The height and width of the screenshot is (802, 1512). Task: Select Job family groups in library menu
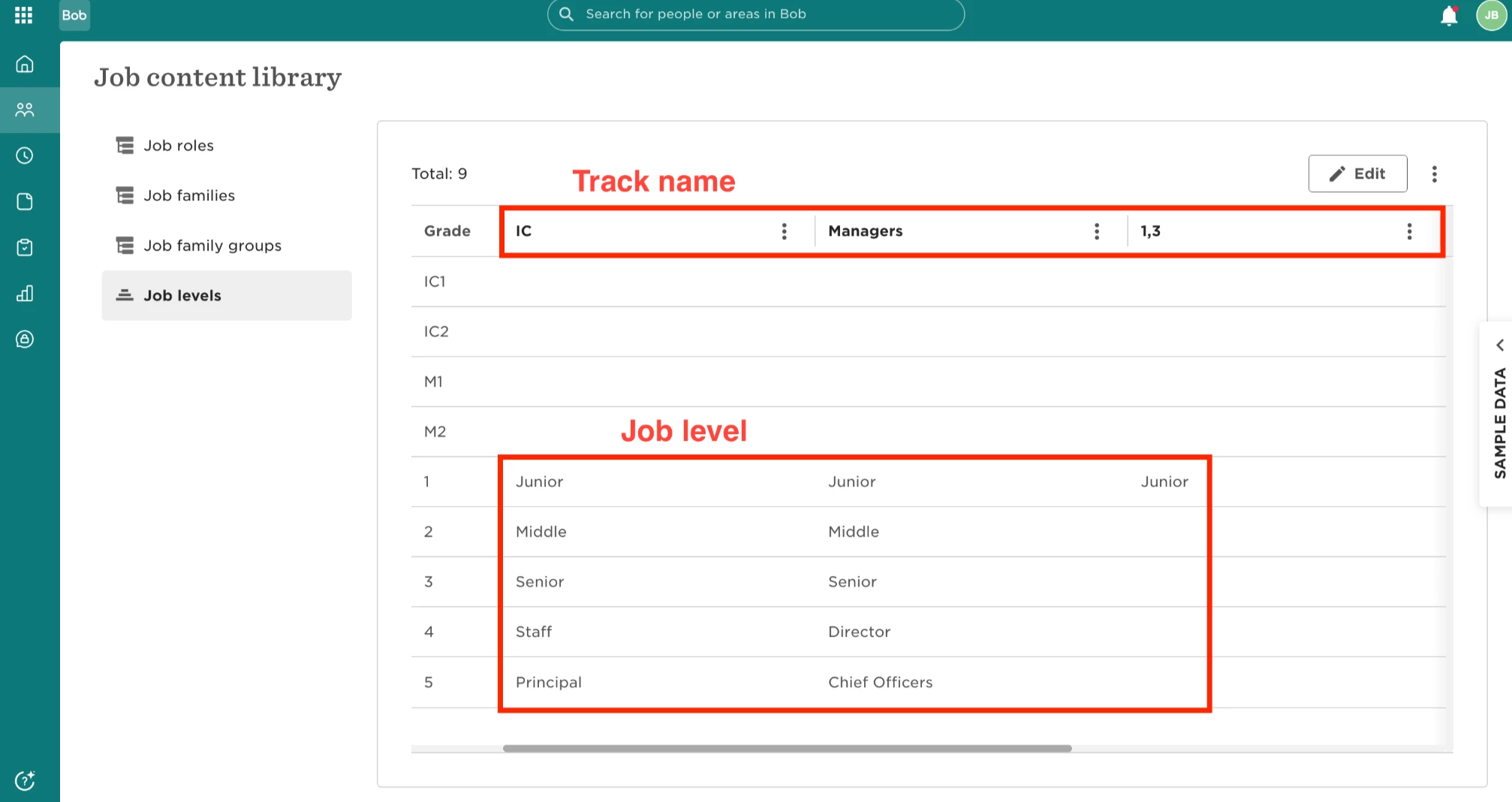click(227, 246)
